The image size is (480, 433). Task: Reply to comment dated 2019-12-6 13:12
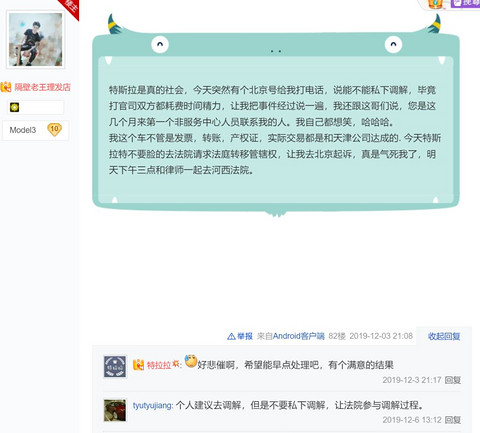[x=453, y=420]
